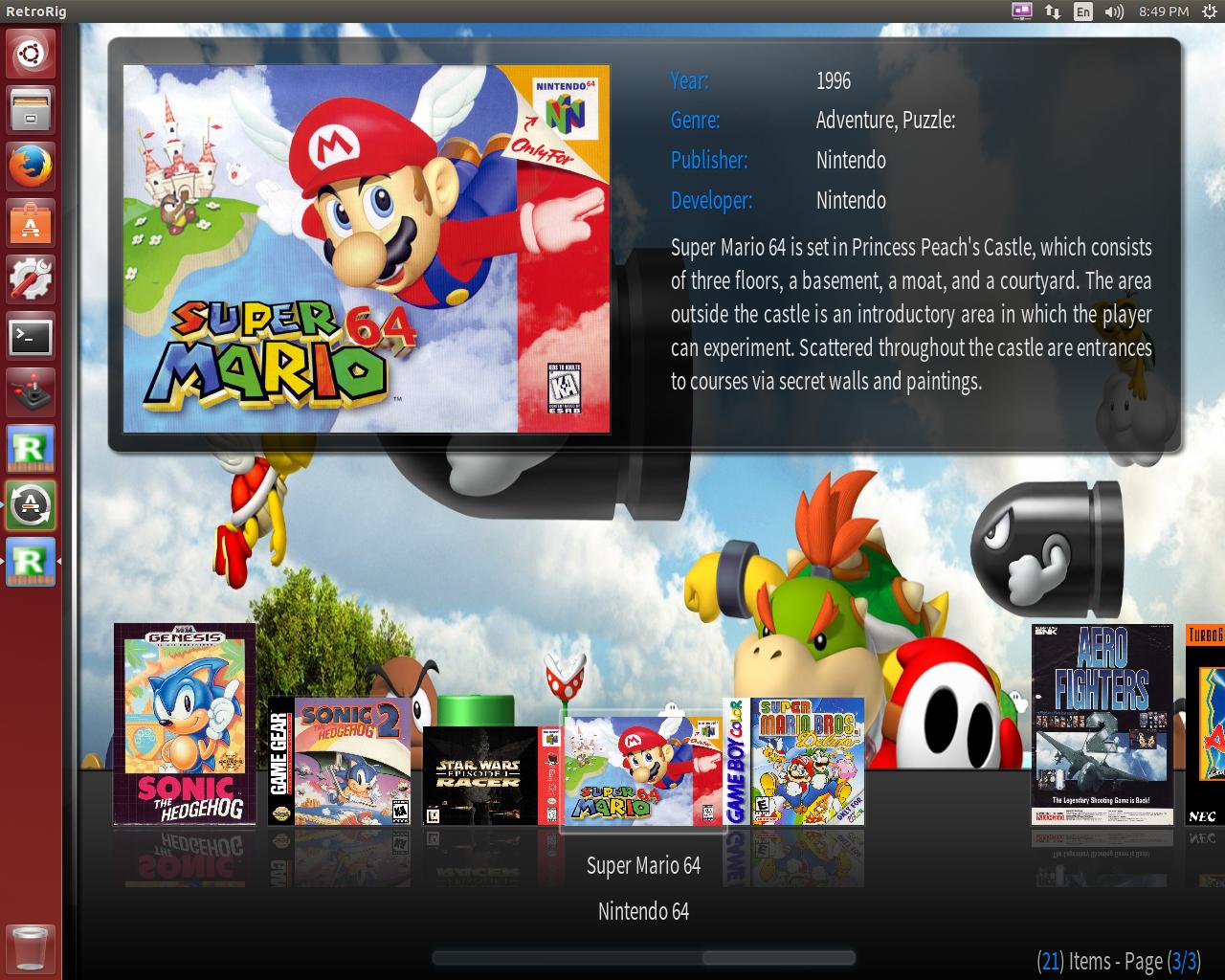
Task: Select the partially visible TurboGrafx game cover
Action: [1205, 724]
